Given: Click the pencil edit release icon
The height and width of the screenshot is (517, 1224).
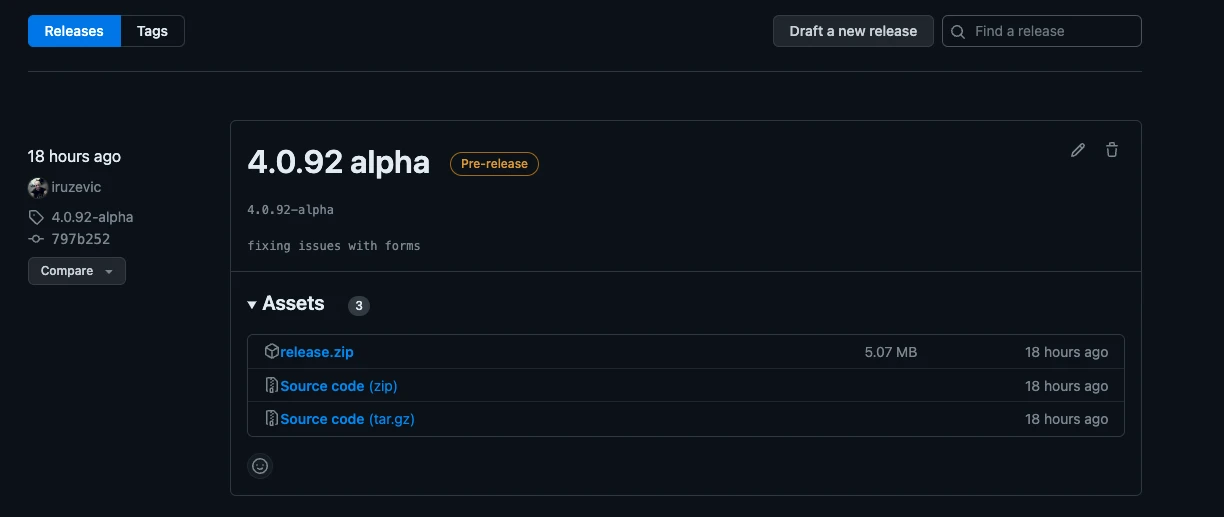Looking at the screenshot, I should 1077,150.
